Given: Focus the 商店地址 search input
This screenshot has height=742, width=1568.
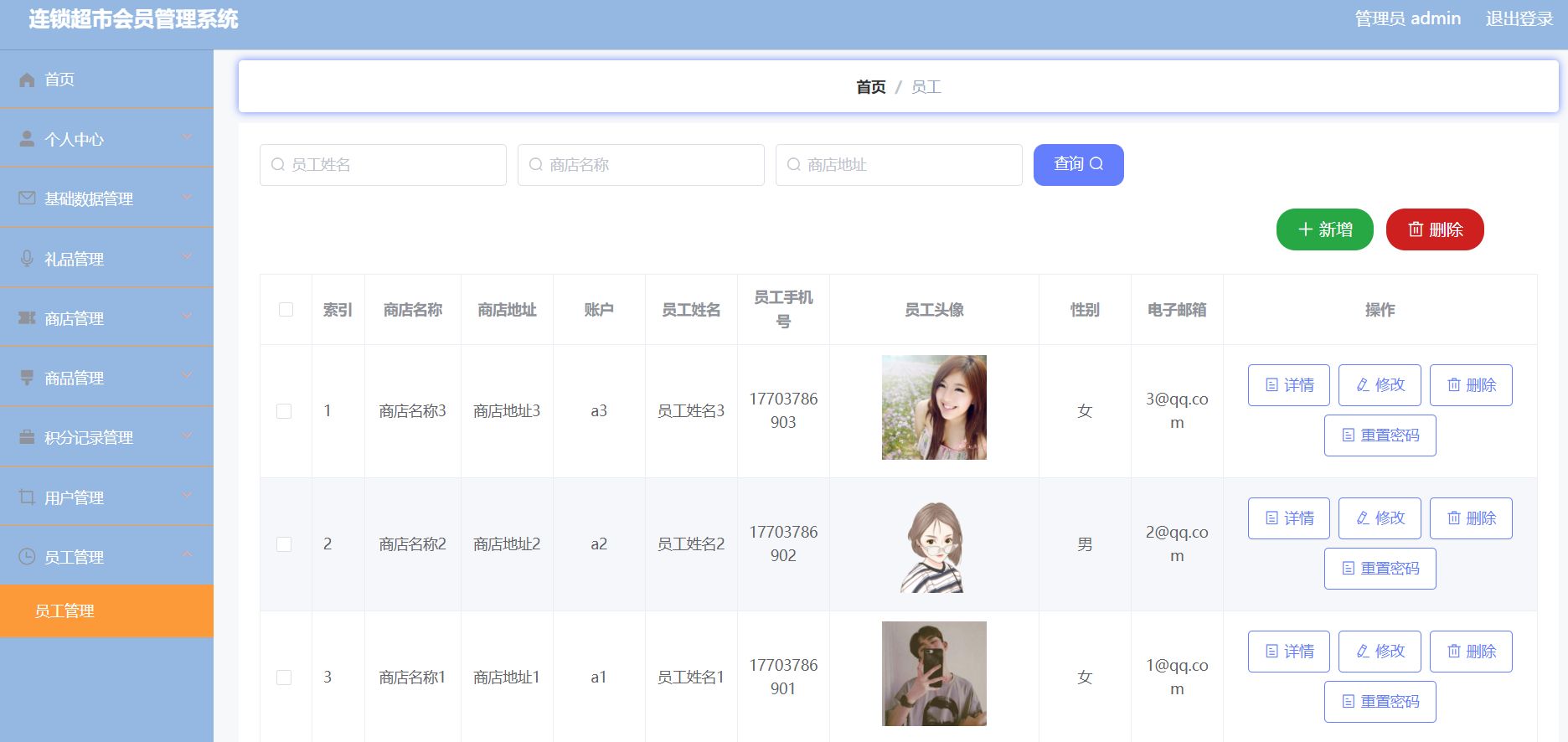Looking at the screenshot, I should point(899,165).
